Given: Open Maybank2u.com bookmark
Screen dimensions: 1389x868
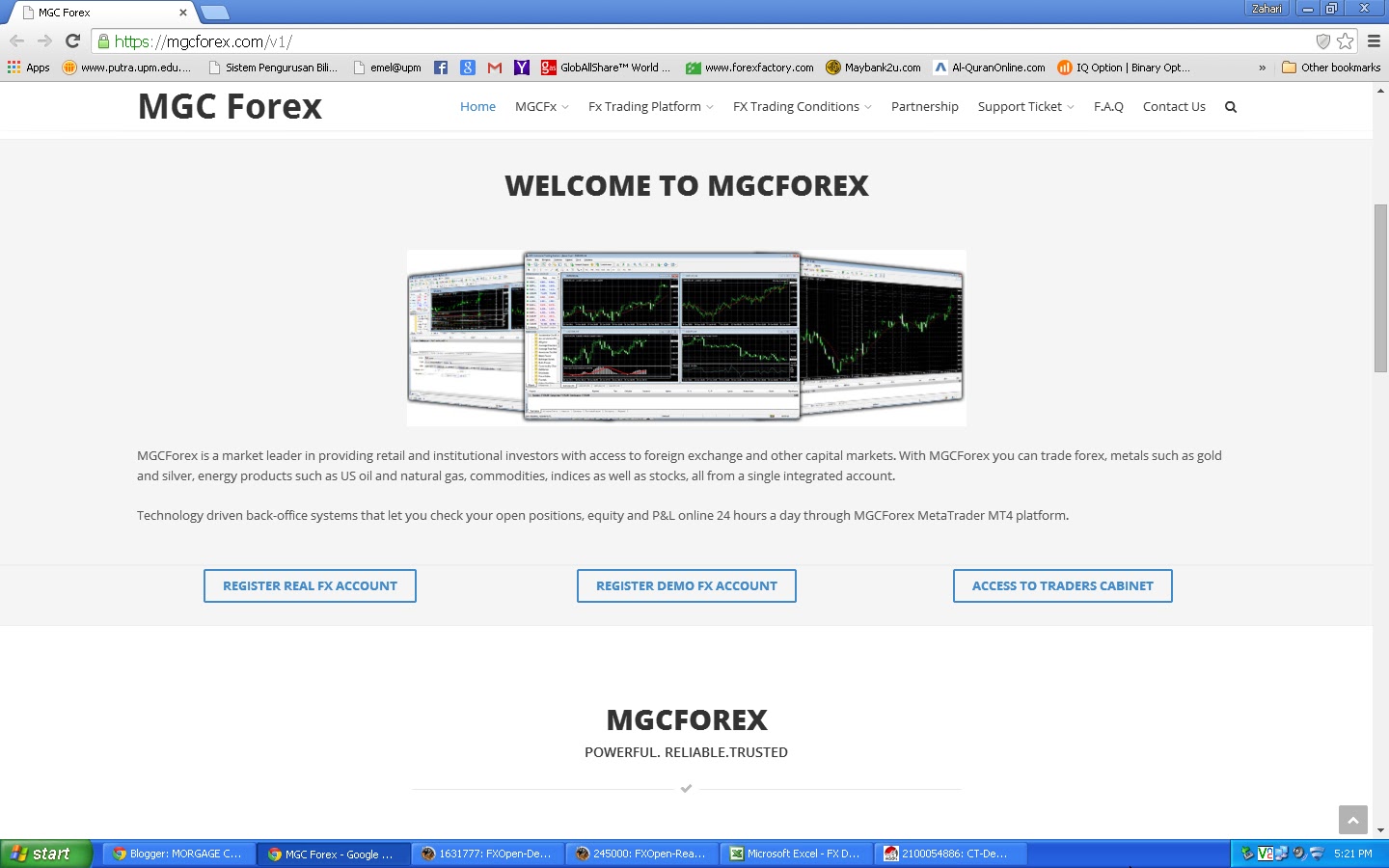Looking at the screenshot, I should (873, 68).
